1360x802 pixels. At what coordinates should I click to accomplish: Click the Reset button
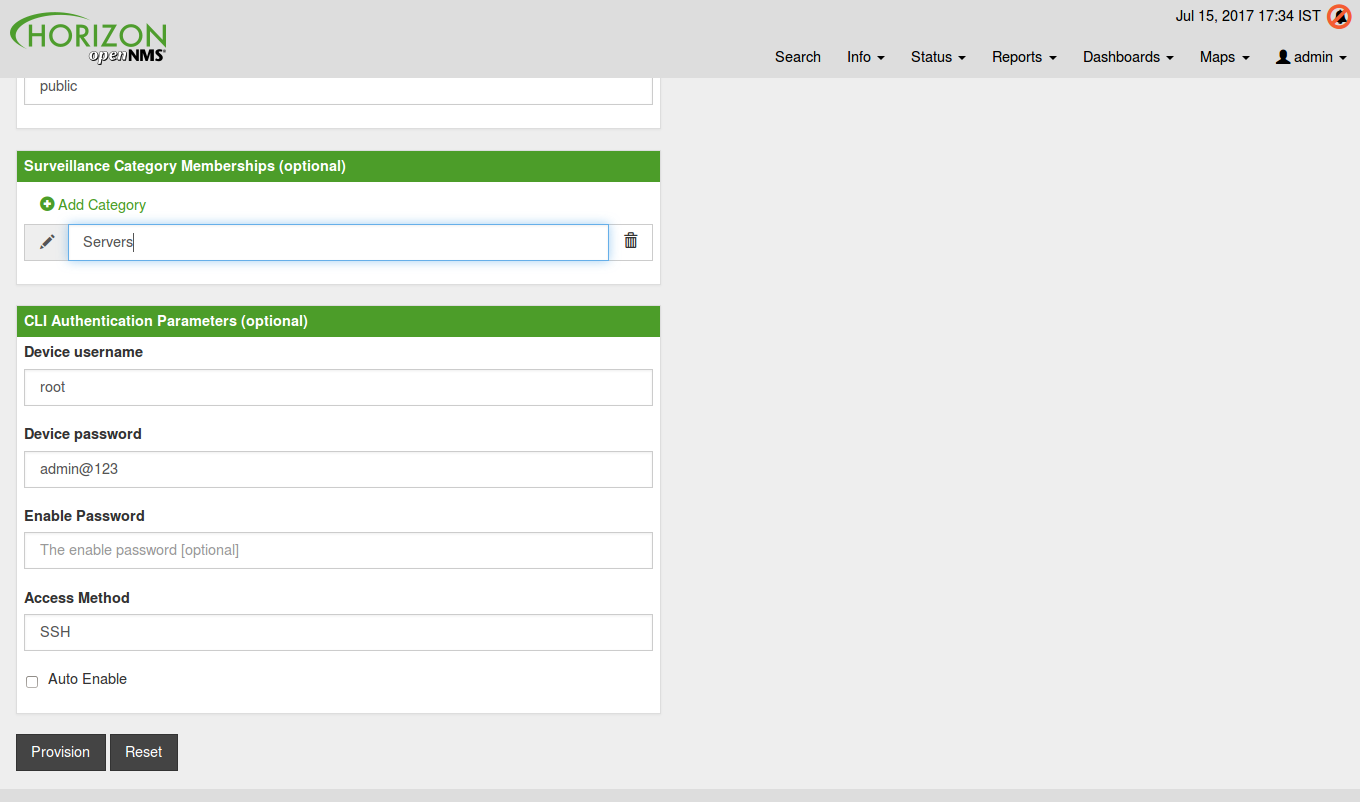(x=144, y=752)
